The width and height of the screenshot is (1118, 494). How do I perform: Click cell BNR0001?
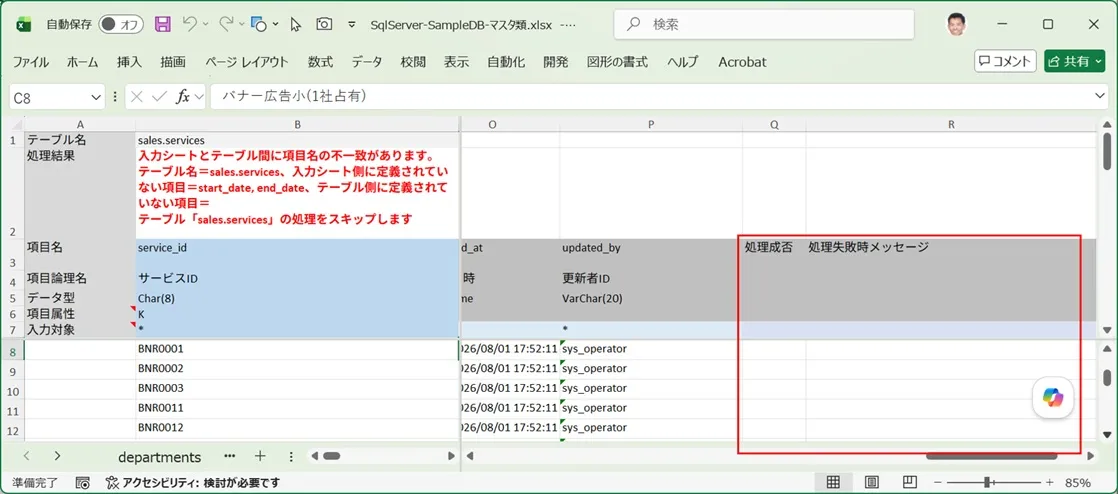pyautogui.click(x=297, y=349)
